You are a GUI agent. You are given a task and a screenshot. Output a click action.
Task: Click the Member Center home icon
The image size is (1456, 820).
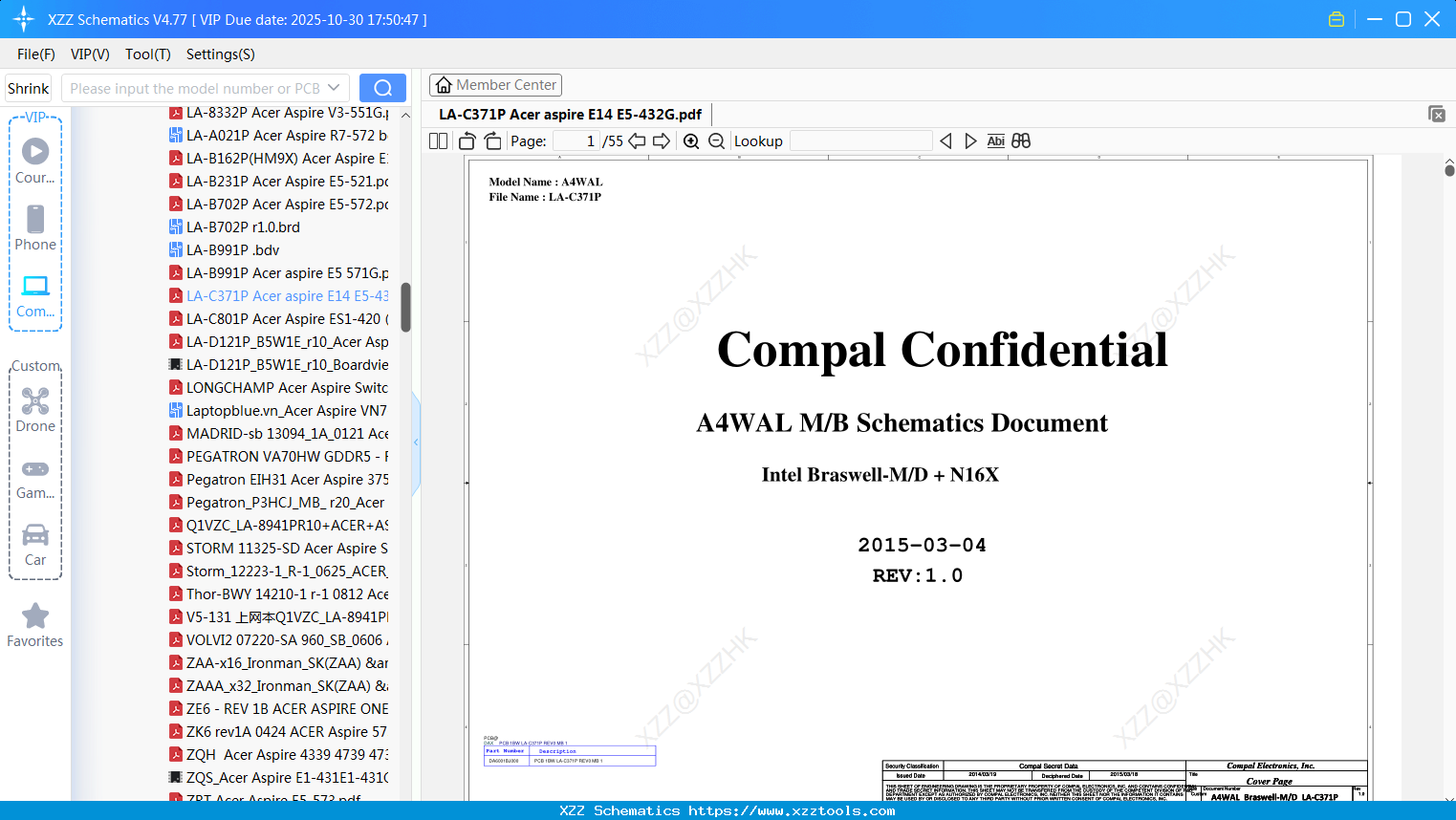pos(444,85)
